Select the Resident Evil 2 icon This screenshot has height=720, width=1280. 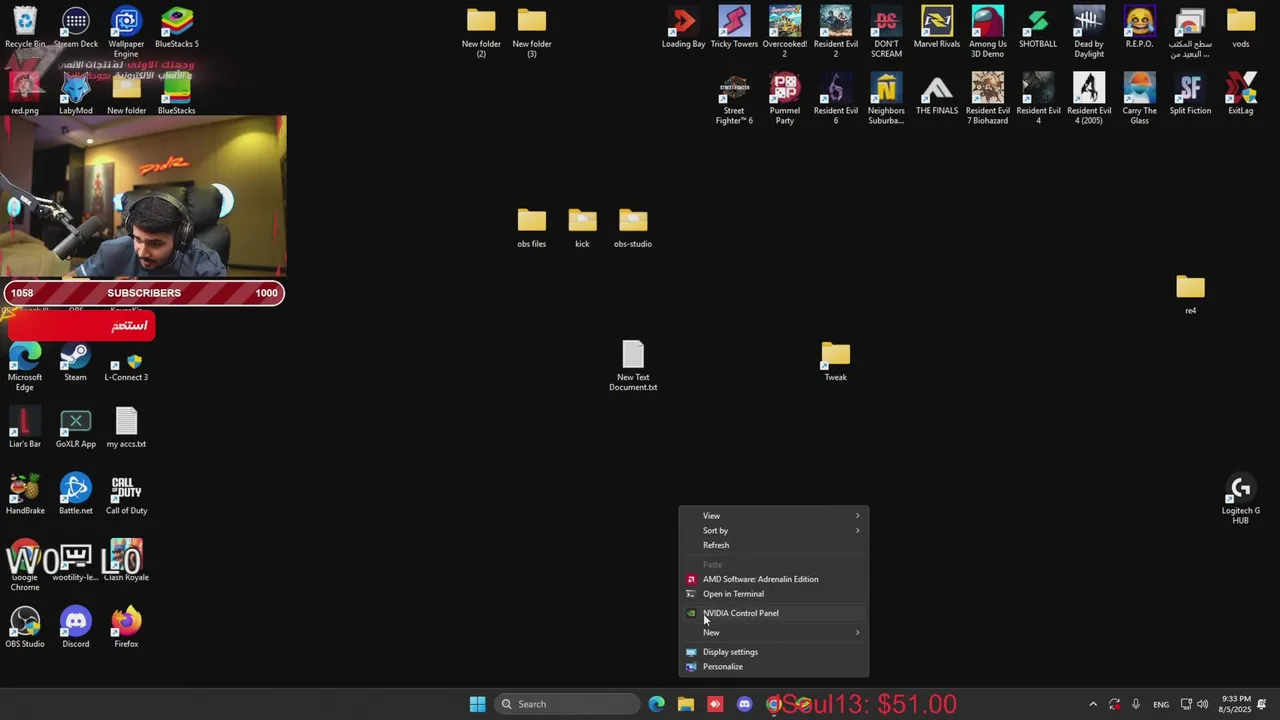(x=836, y=32)
